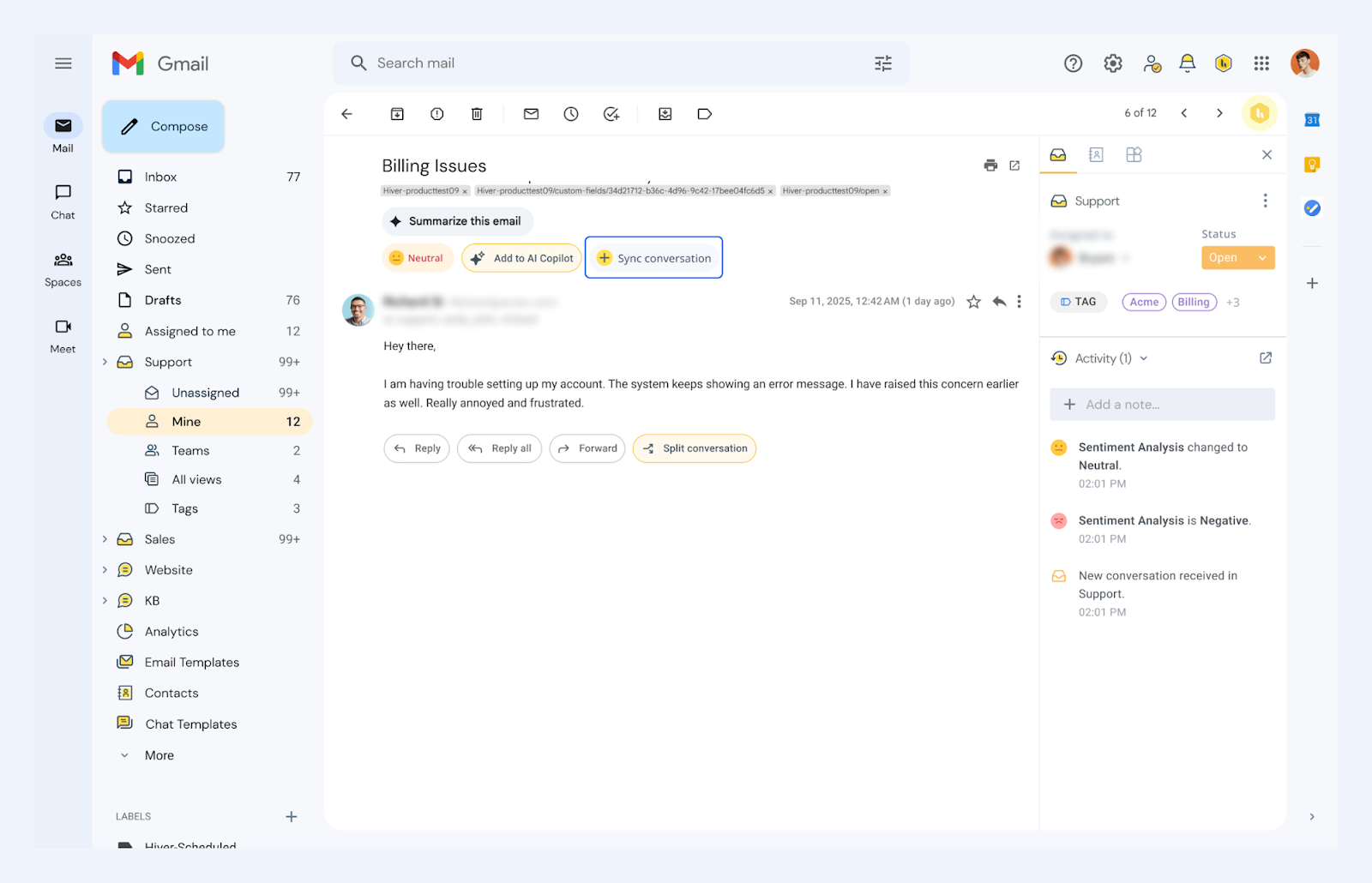Click Split conversation button
This screenshot has width=1372, height=883.
tap(695, 448)
